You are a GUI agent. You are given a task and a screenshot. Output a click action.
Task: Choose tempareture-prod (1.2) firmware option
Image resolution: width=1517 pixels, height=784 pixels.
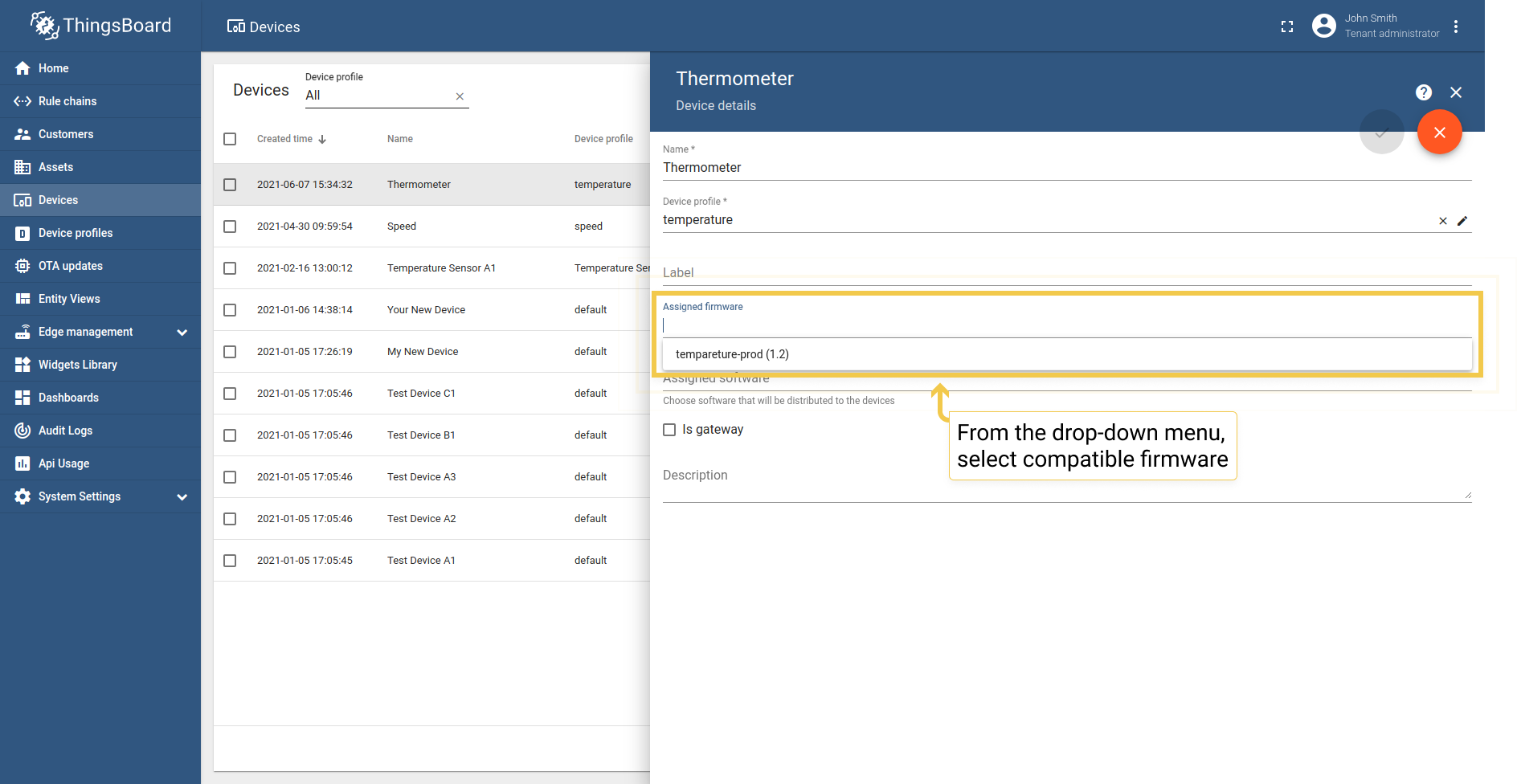pos(732,354)
